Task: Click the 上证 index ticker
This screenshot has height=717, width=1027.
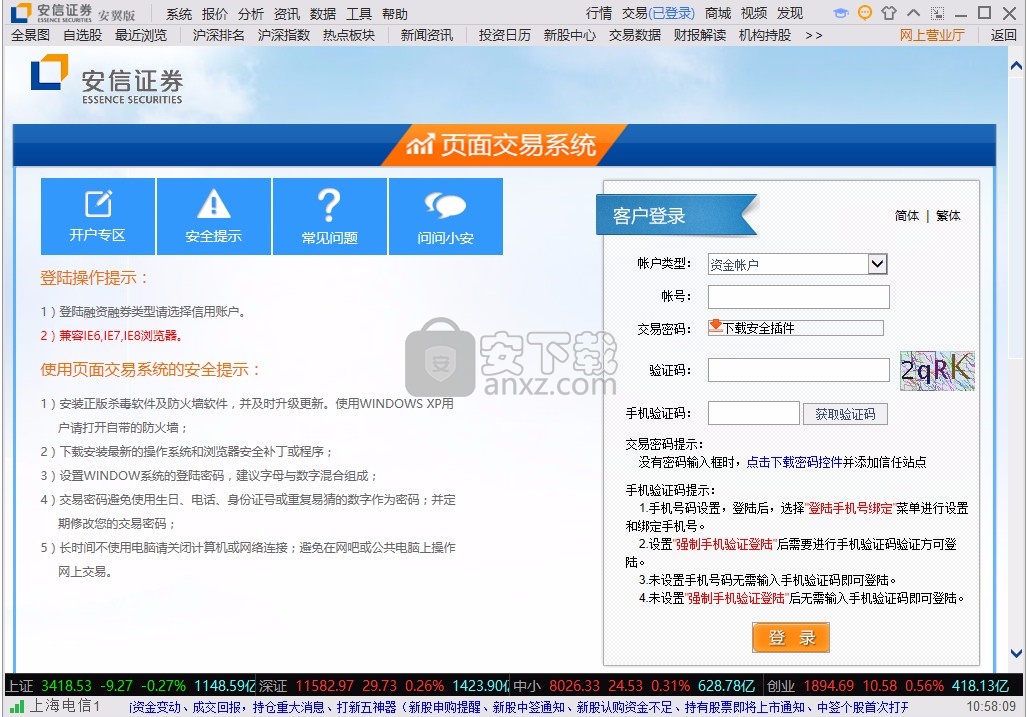Action: [130, 686]
